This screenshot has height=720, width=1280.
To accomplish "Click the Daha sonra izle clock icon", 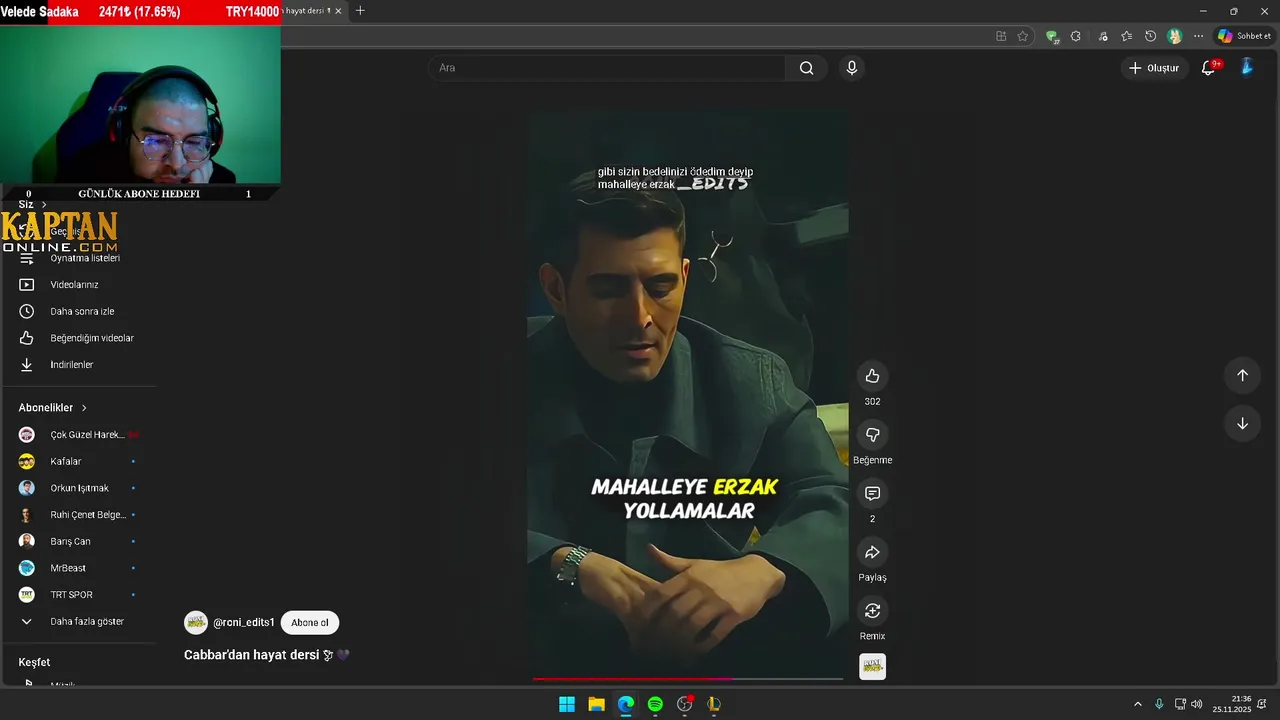I will [27, 311].
